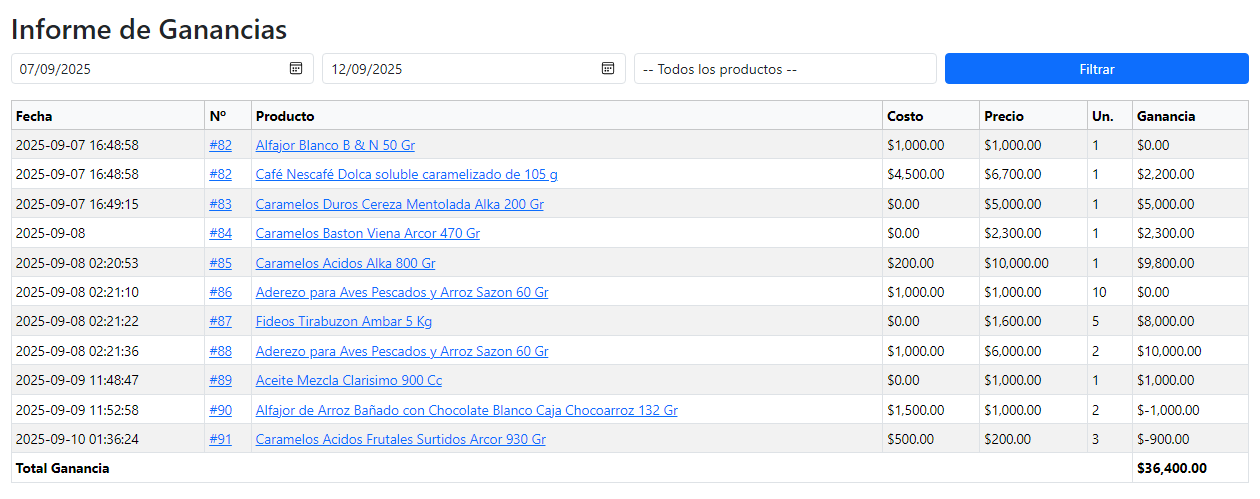Click the start date input field
Viewport: 1260px width, 499px height.
coord(150,69)
